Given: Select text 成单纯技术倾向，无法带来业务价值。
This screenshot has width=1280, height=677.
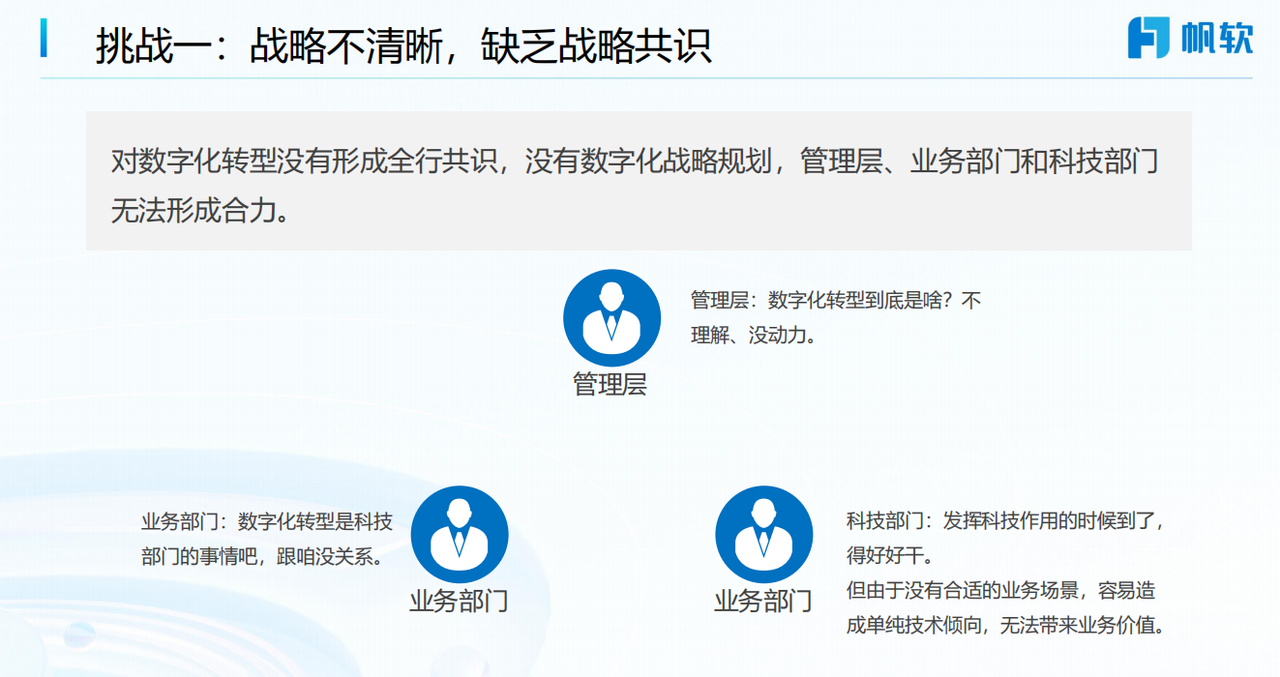Looking at the screenshot, I should pyautogui.click(x=1007, y=626).
